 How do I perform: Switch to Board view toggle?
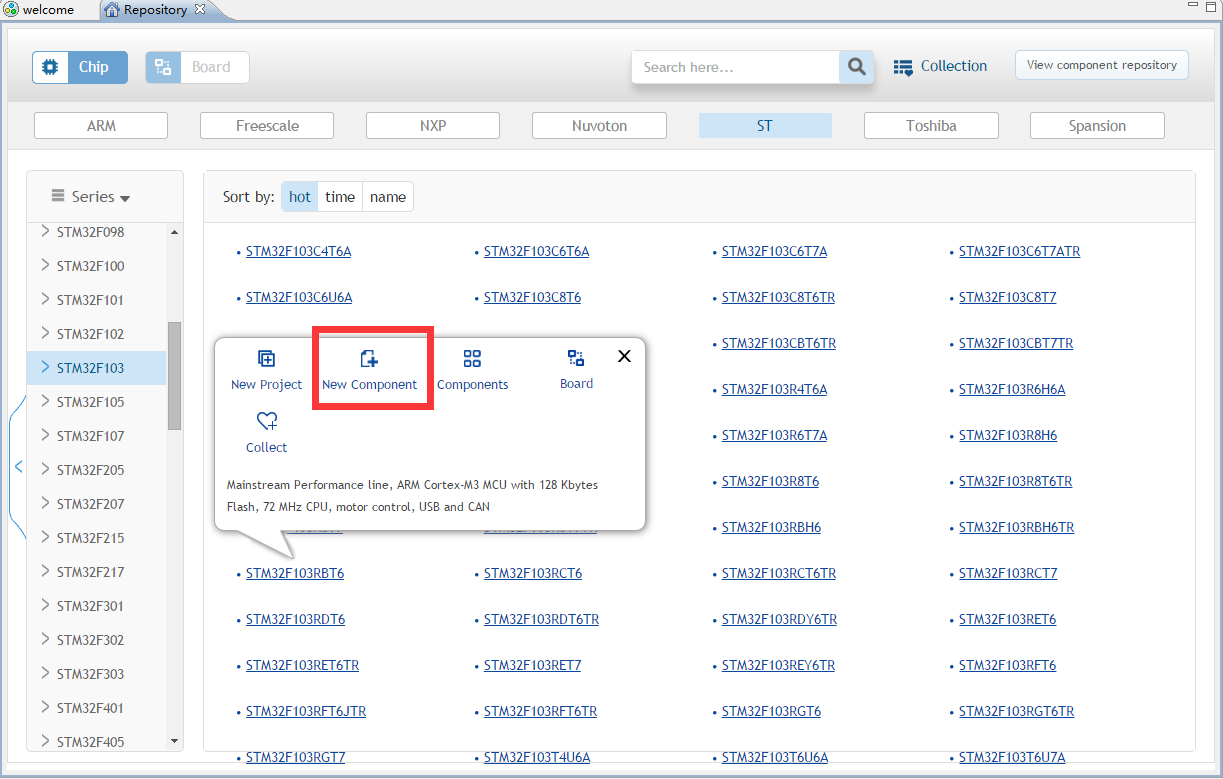pos(197,67)
